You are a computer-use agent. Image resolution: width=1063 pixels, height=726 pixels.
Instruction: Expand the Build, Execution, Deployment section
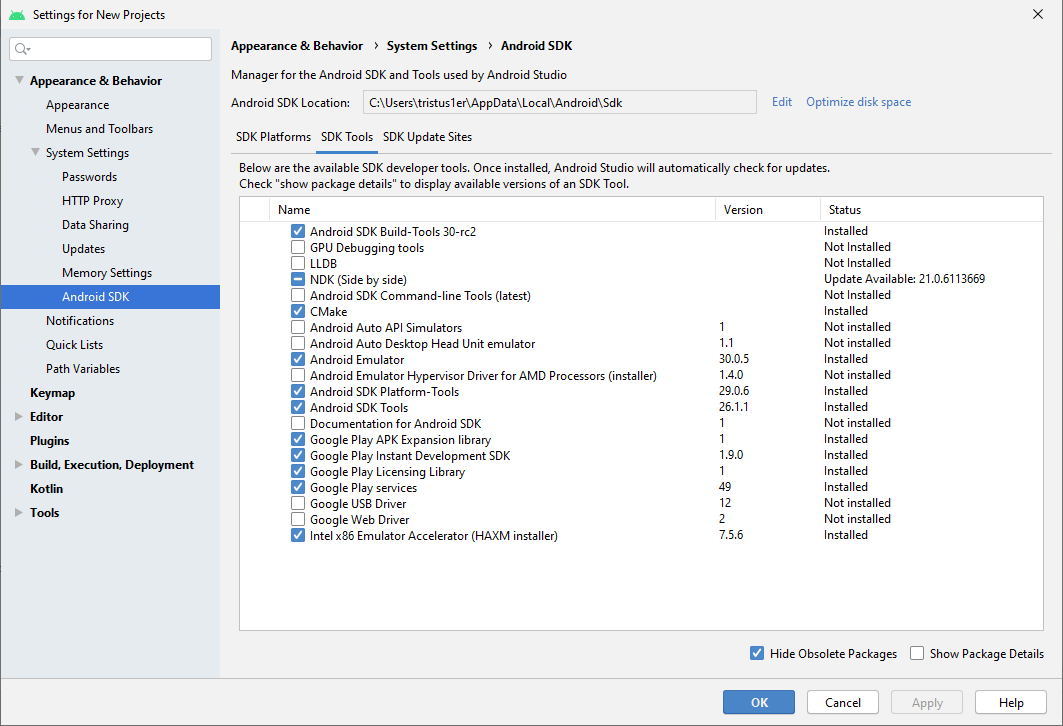[19, 465]
